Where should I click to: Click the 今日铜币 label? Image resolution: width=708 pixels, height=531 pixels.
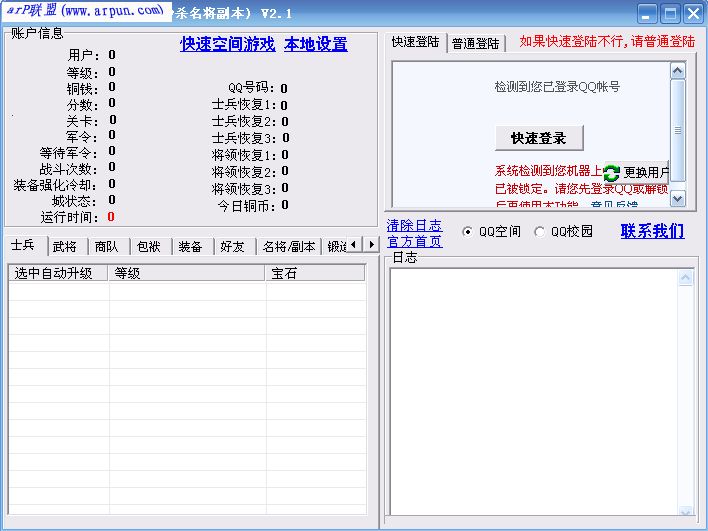pos(247,206)
